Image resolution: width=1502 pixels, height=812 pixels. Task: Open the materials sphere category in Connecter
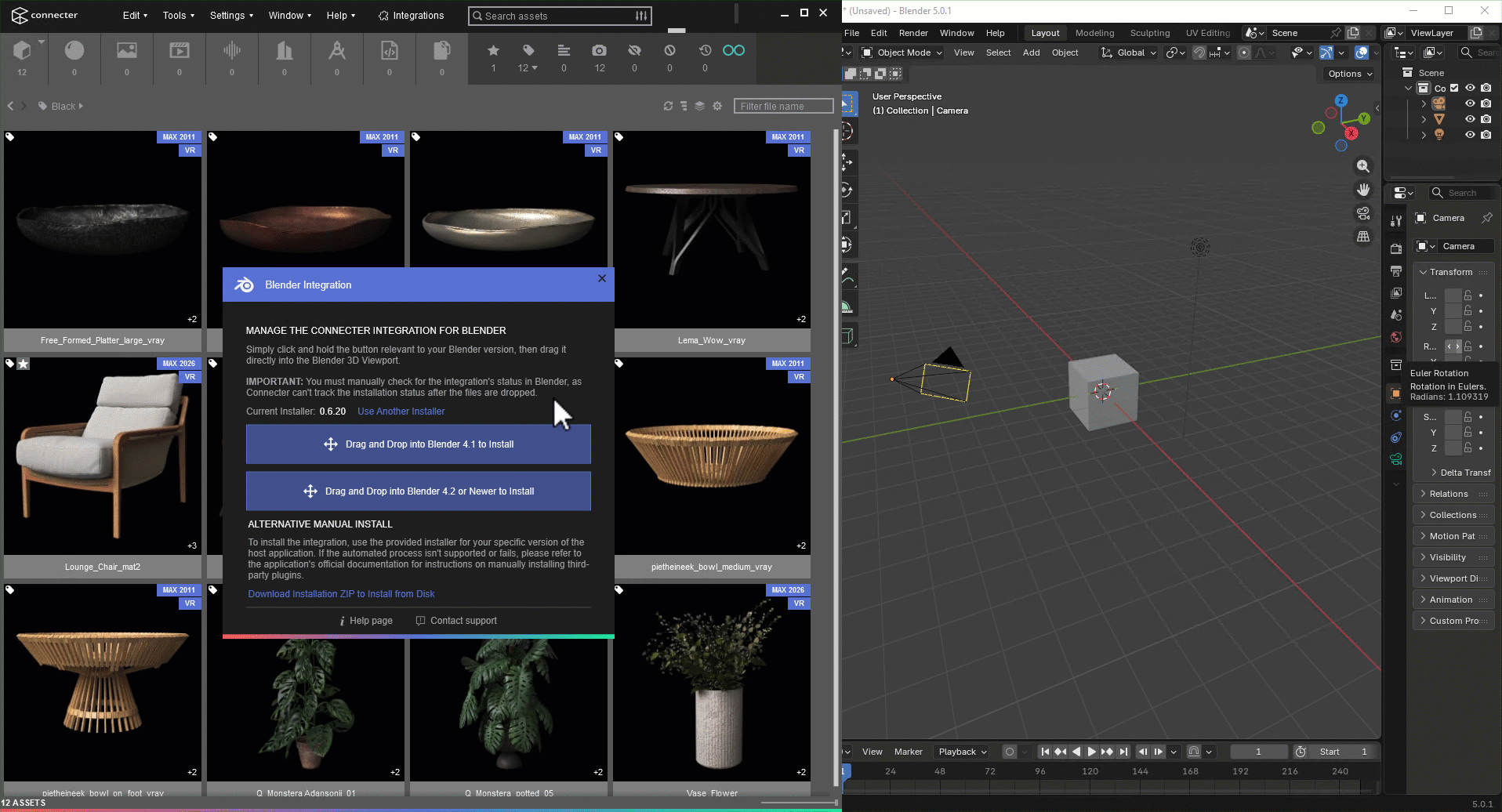tap(74, 51)
